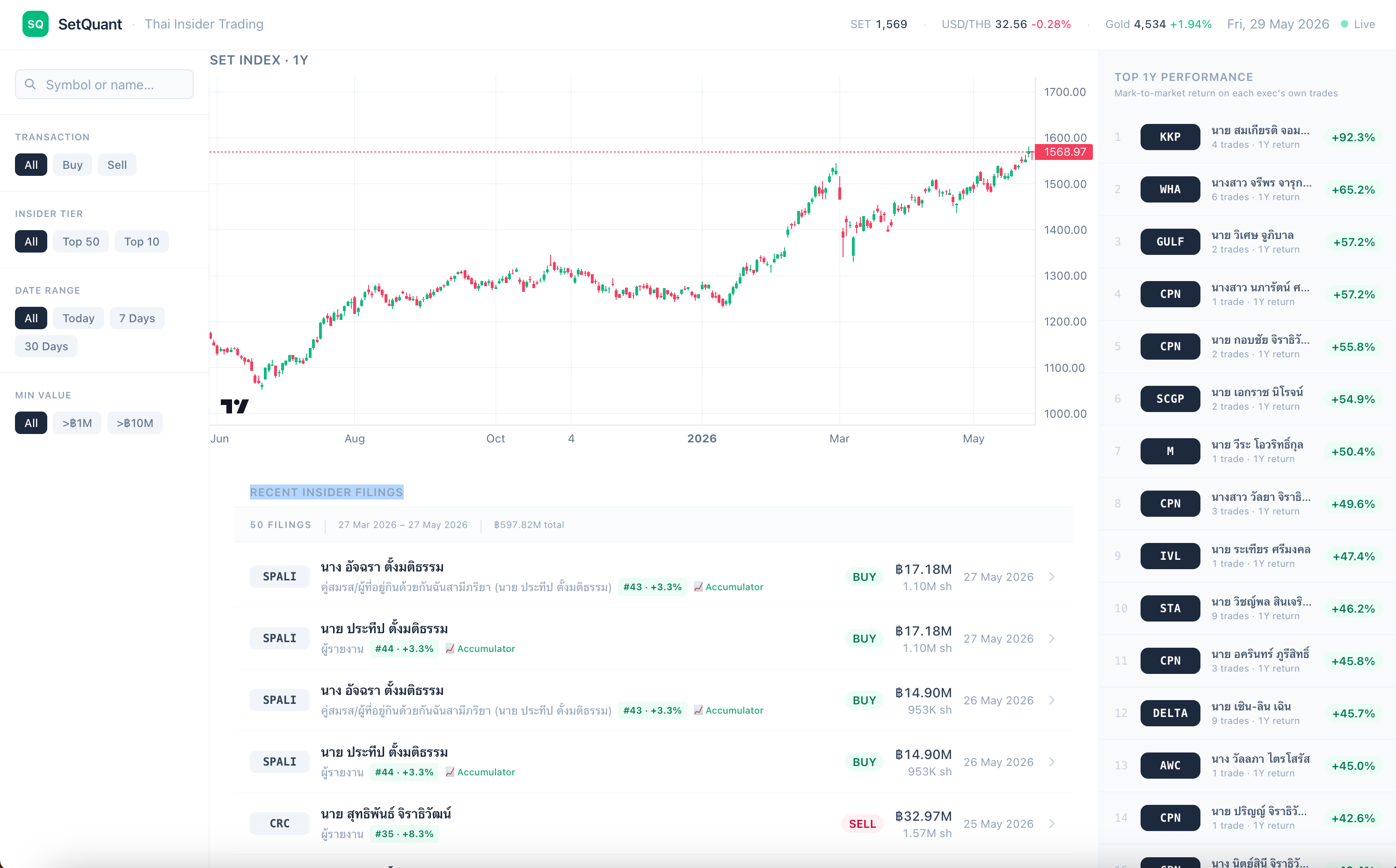Select All under Min Value
Image resolution: width=1396 pixels, height=868 pixels.
(31, 423)
